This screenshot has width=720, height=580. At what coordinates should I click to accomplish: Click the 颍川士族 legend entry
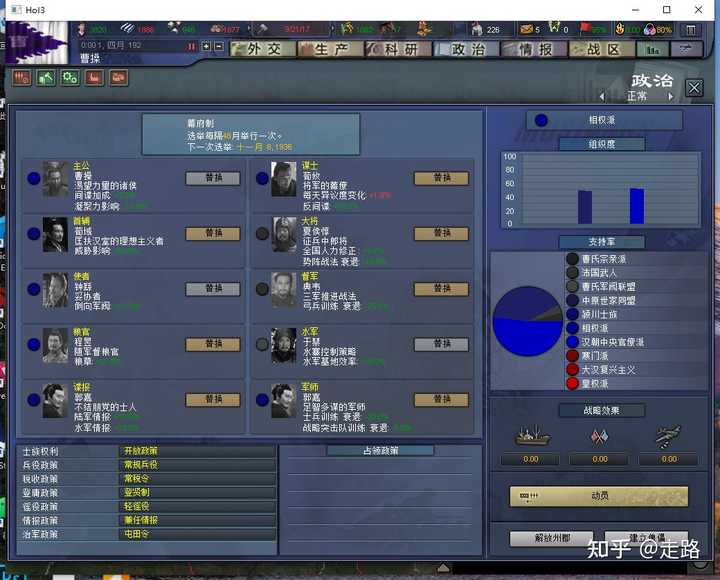[x=599, y=315]
